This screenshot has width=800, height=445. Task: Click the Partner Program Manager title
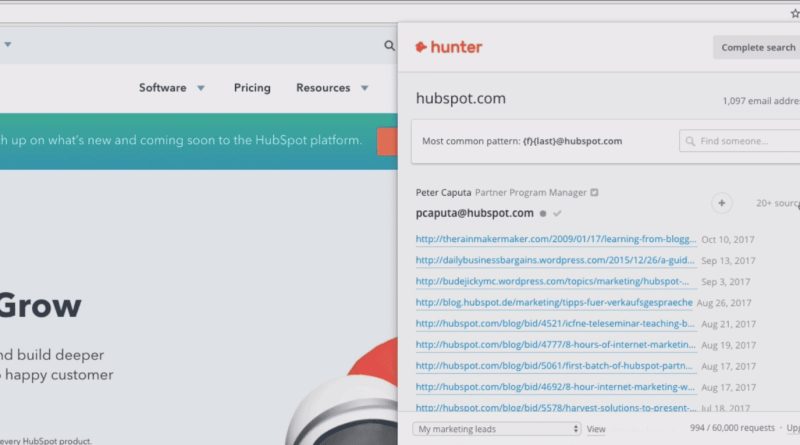tap(531, 192)
